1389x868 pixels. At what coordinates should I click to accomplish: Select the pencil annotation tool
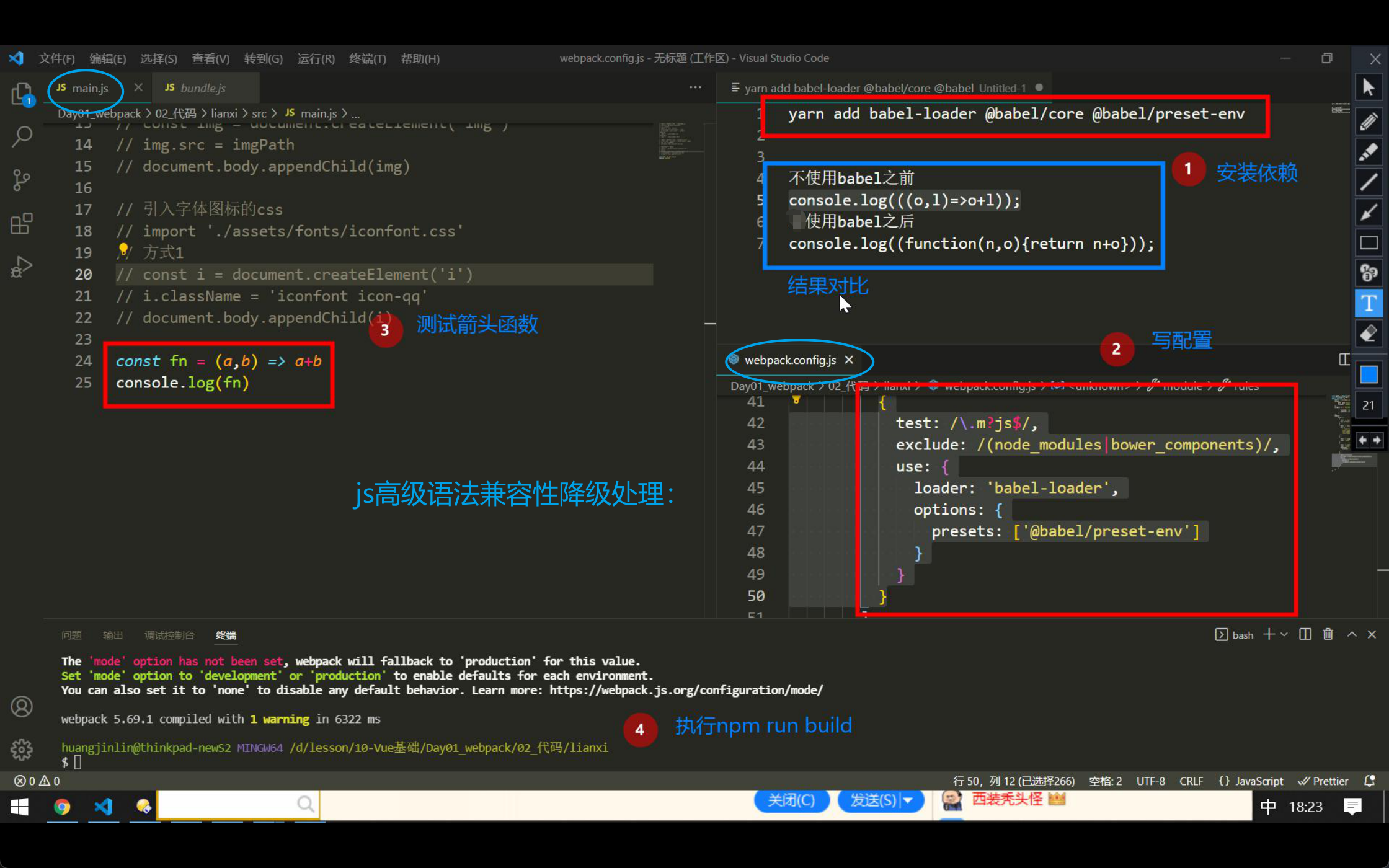(1369, 121)
